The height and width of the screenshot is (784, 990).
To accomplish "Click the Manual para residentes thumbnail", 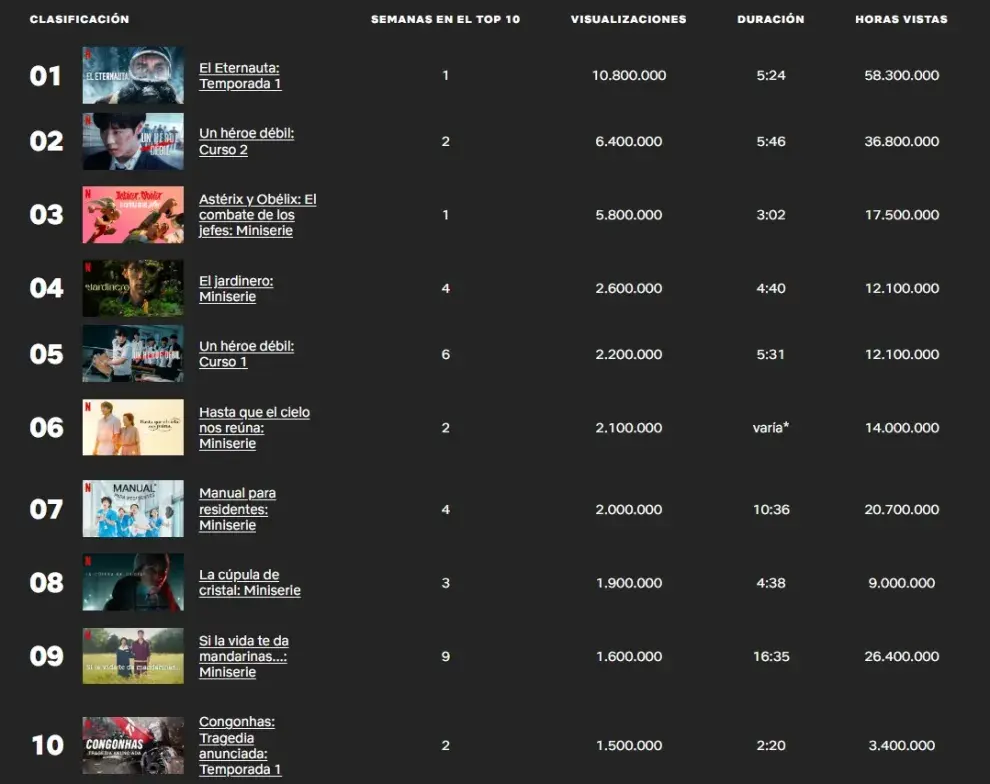I will coord(133,509).
